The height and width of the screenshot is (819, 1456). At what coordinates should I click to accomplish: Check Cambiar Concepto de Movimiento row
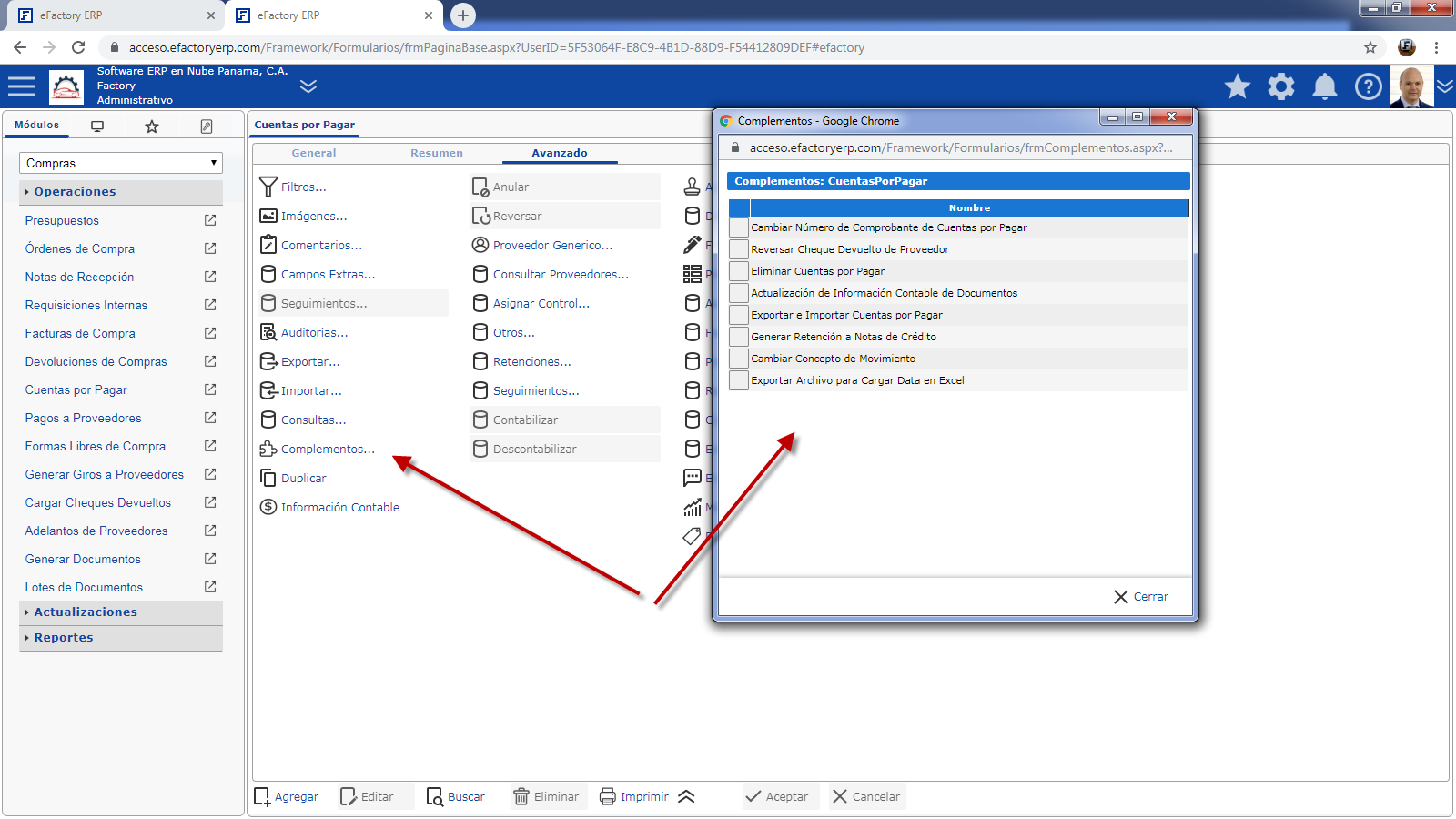(739, 359)
